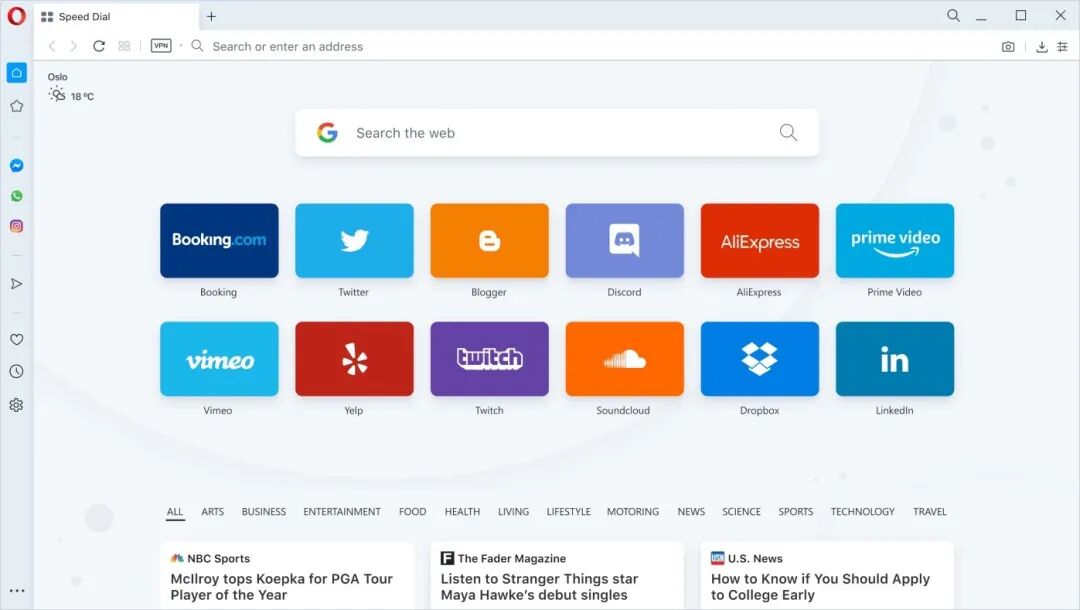Select the Home sidebar icon
Viewport: 1080px width, 610px height.
pyautogui.click(x=17, y=72)
